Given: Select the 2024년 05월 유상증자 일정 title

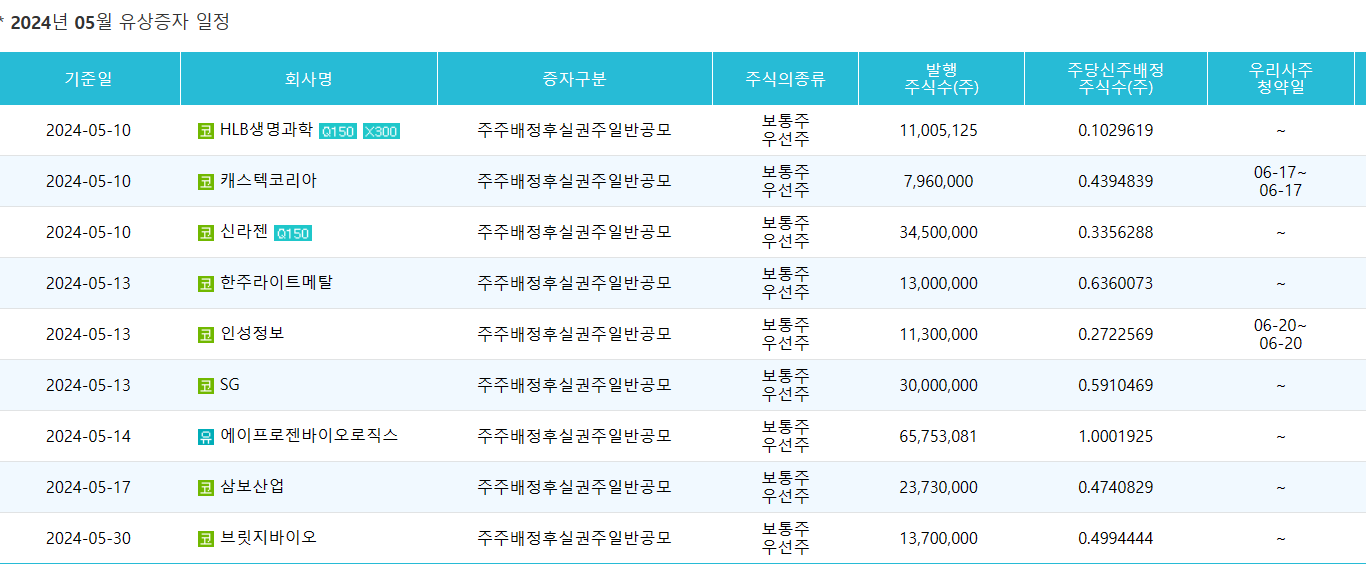Looking at the screenshot, I should point(120,21).
